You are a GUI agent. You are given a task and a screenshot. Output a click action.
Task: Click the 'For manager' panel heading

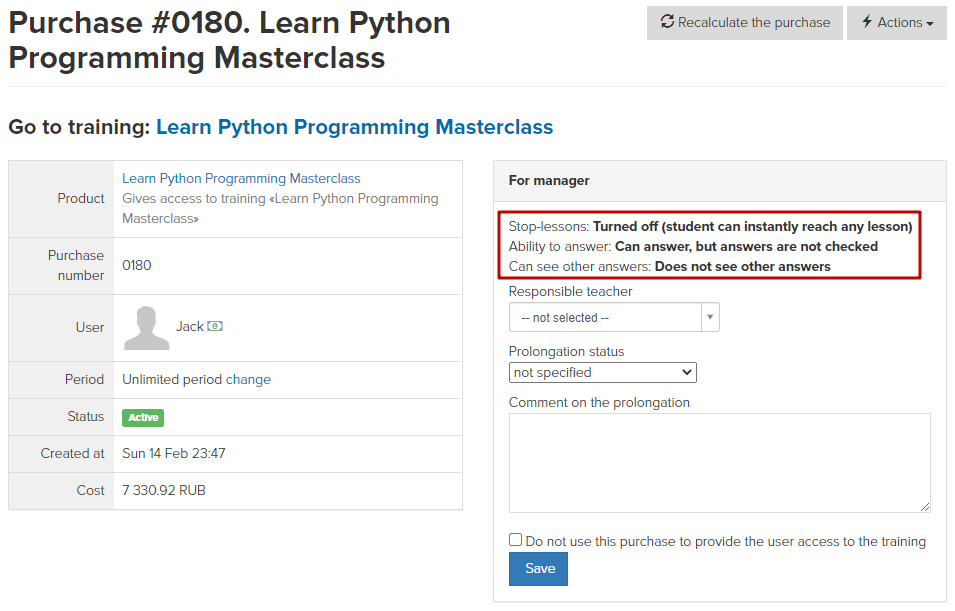549,180
